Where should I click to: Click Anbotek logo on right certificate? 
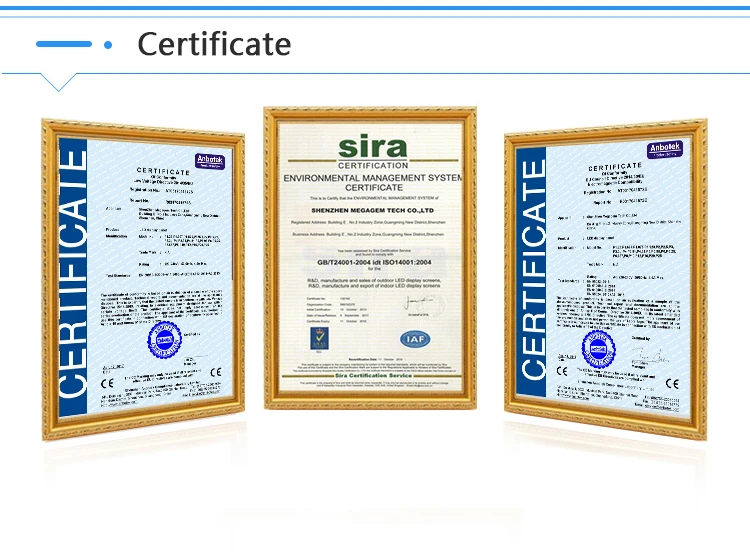point(664,149)
